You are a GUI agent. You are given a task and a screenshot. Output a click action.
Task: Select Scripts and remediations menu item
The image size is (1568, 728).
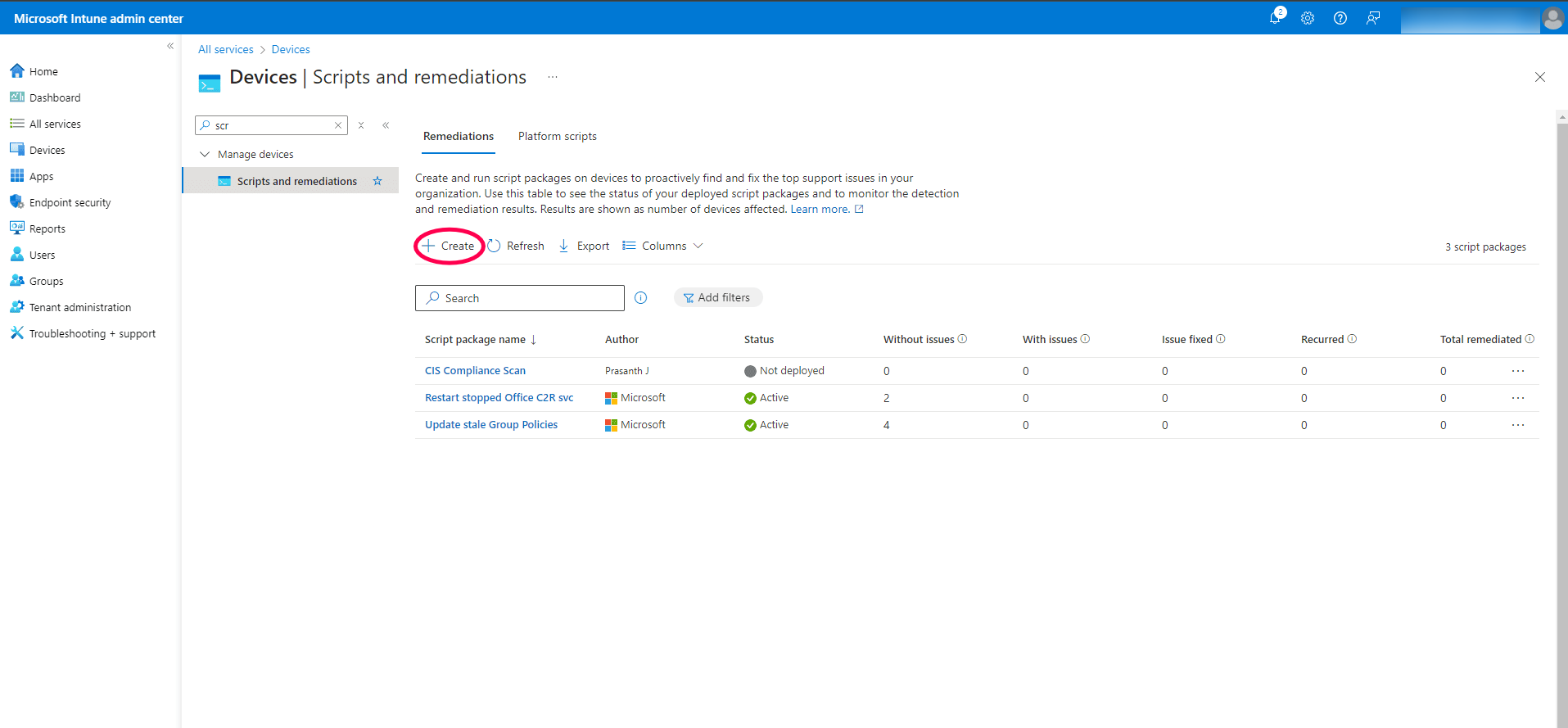coord(291,181)
